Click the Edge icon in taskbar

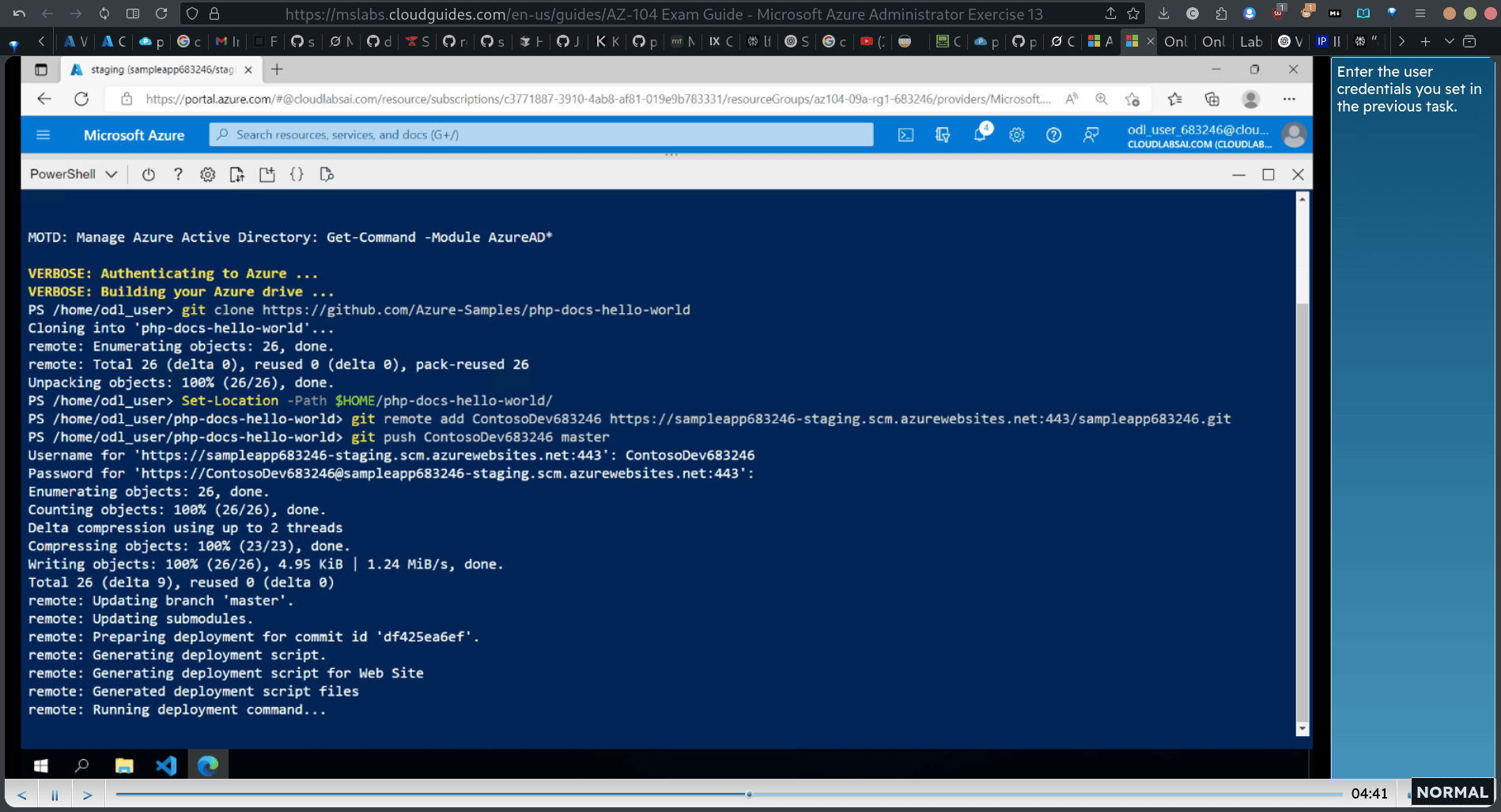208,765
